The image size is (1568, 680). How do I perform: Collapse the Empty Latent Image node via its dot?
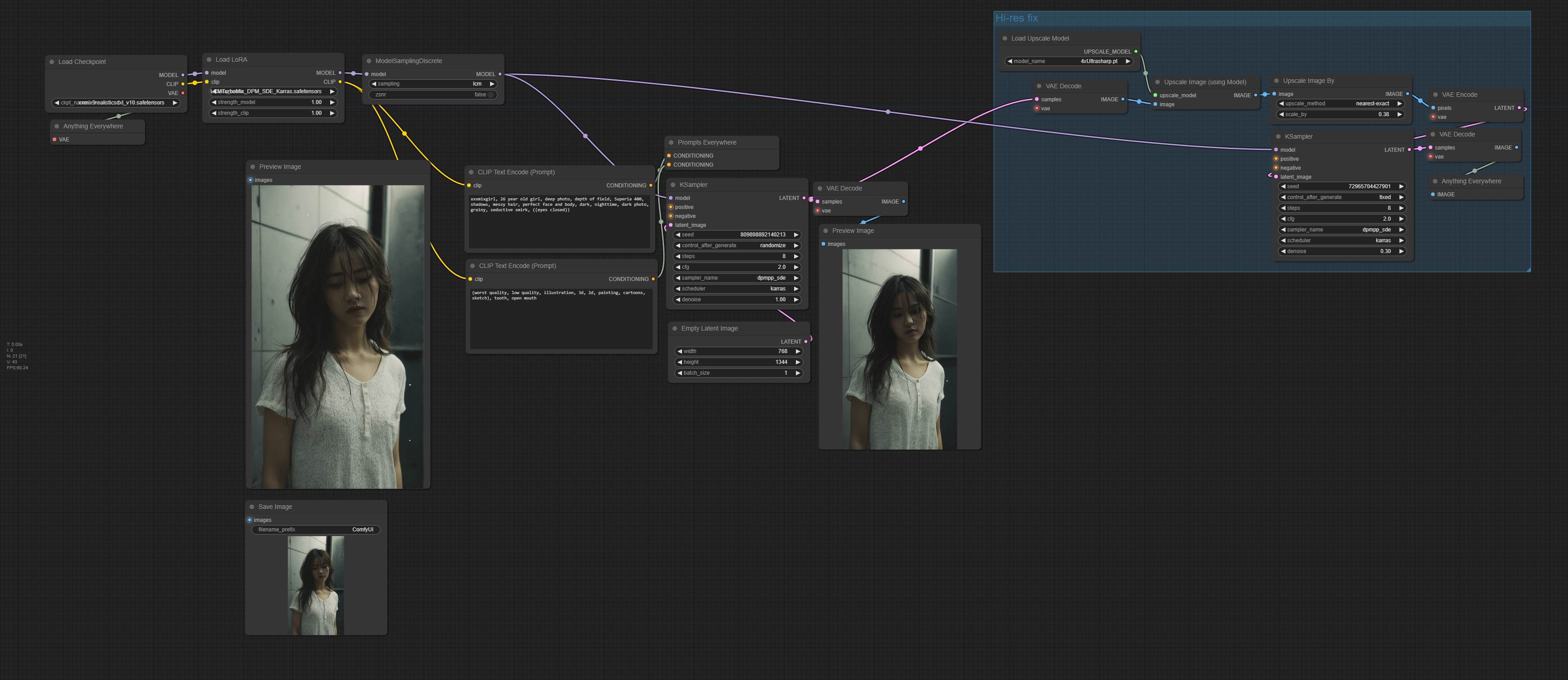(x=674, y=328)
